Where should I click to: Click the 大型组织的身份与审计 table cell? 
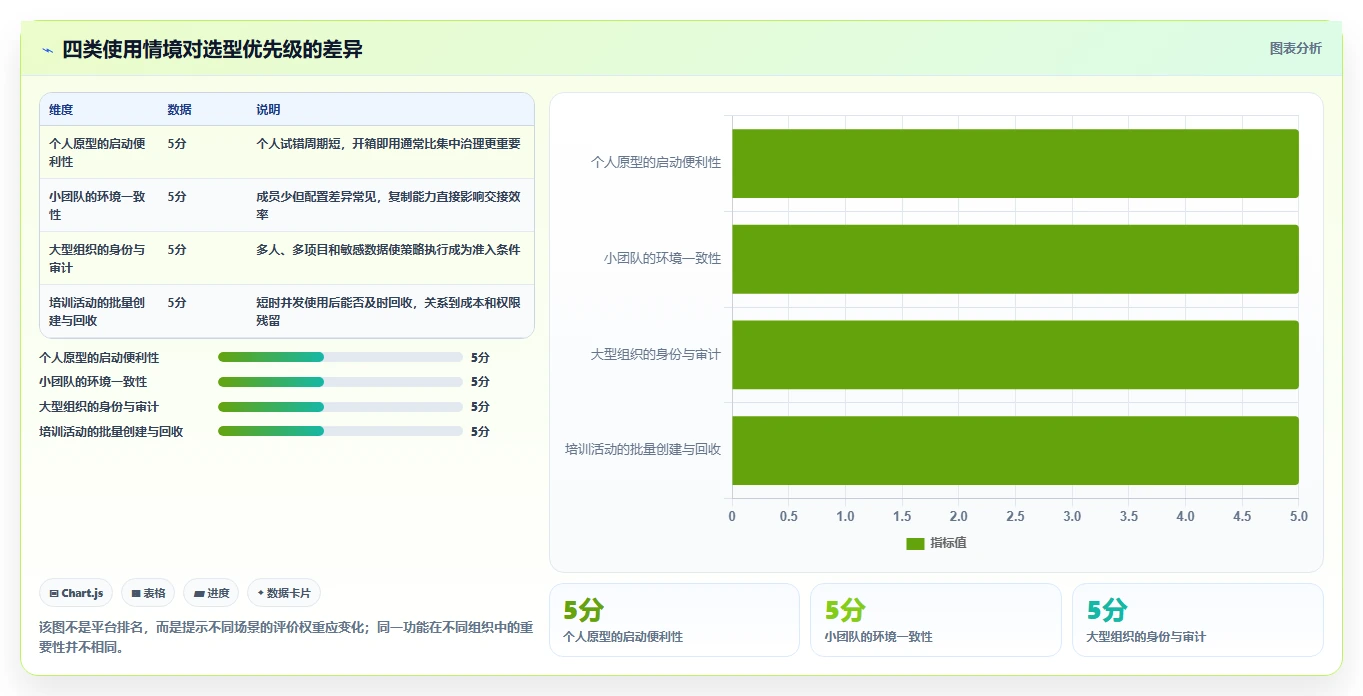tap(99, 258)
